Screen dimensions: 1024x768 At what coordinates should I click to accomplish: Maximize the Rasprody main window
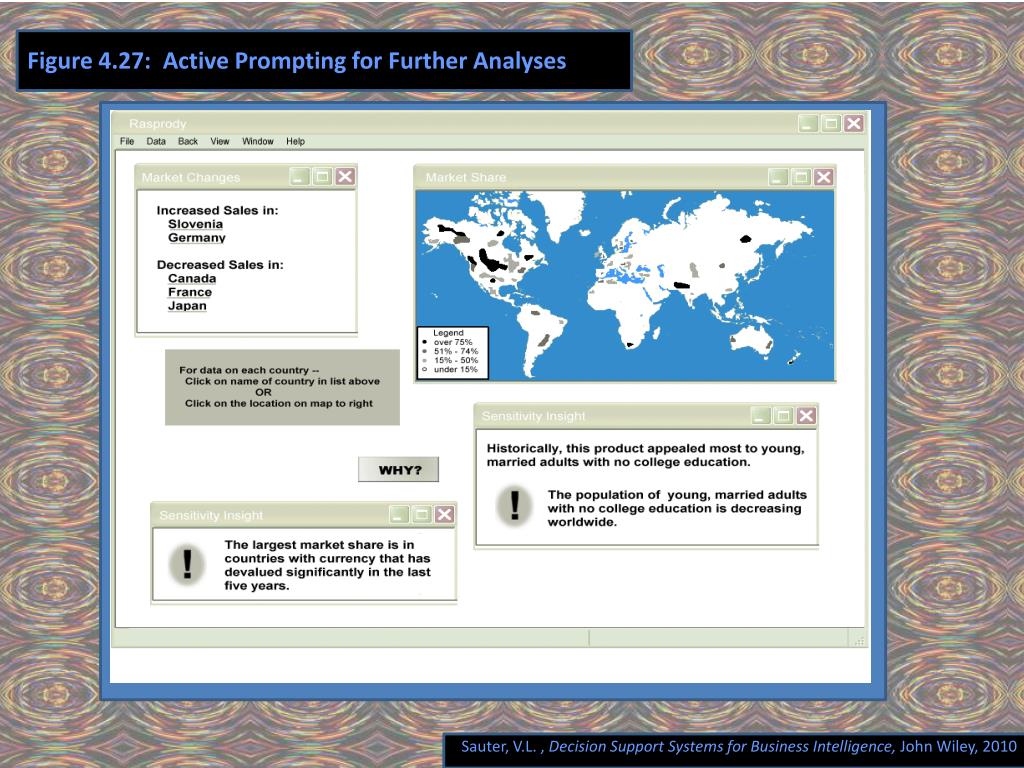click(831, 123)
